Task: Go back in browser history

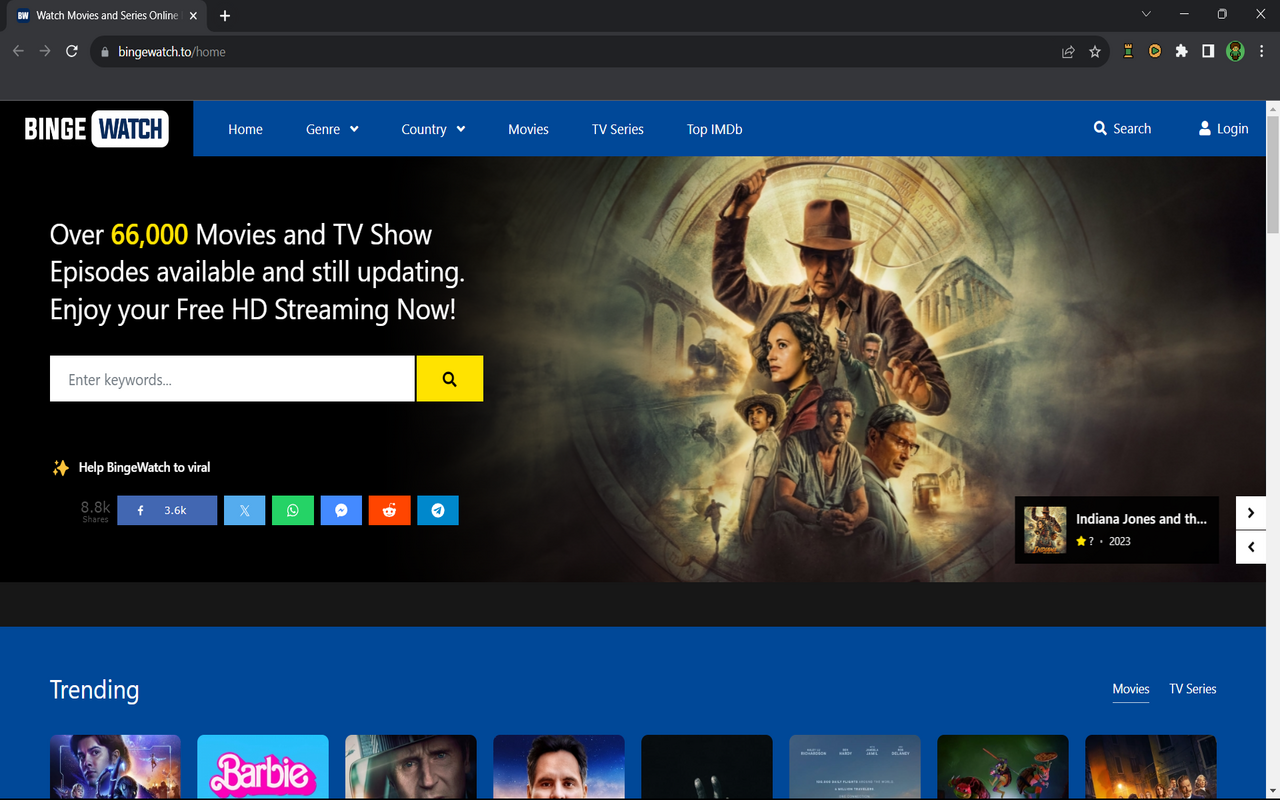Action: (x=18, y=51)
